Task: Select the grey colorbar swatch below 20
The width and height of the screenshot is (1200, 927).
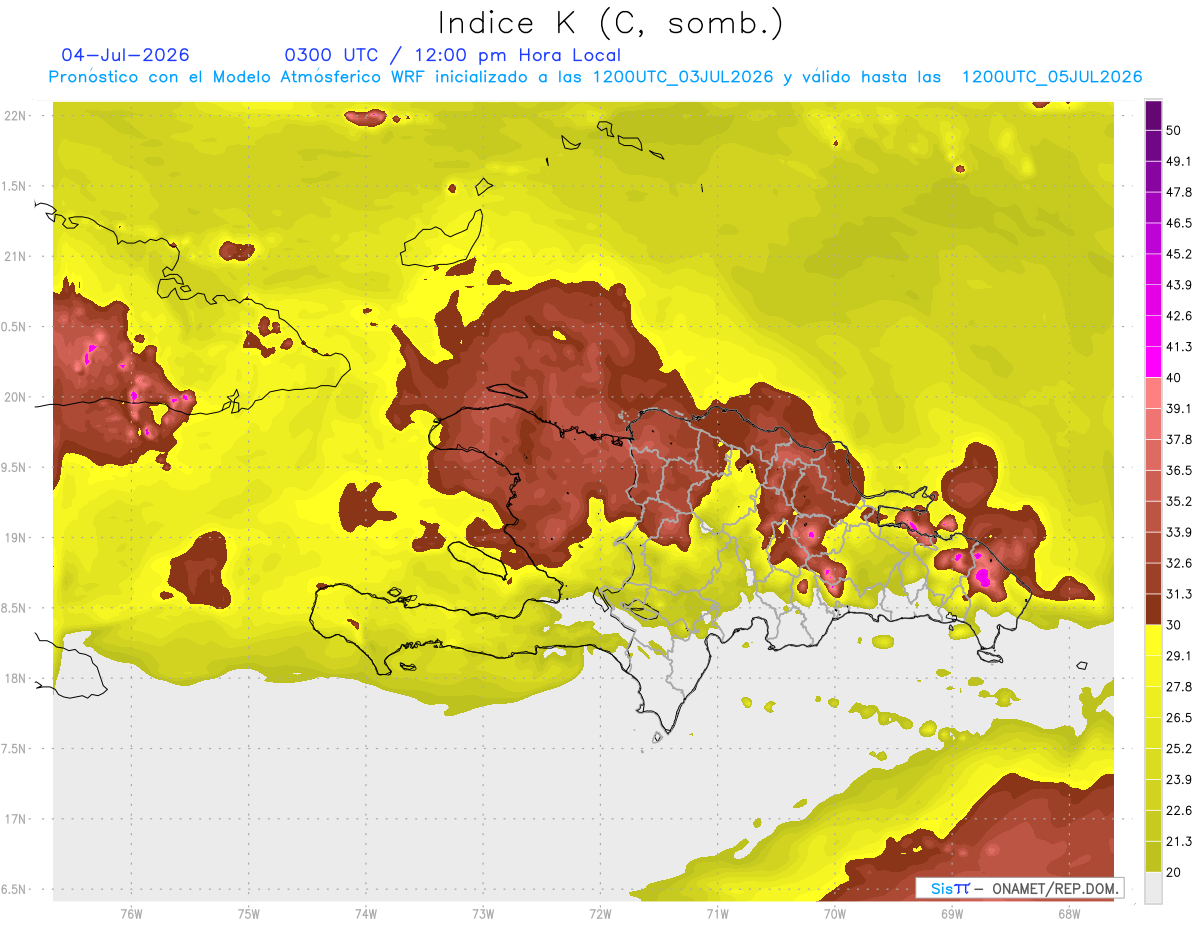Action: tap(1153, 888)
